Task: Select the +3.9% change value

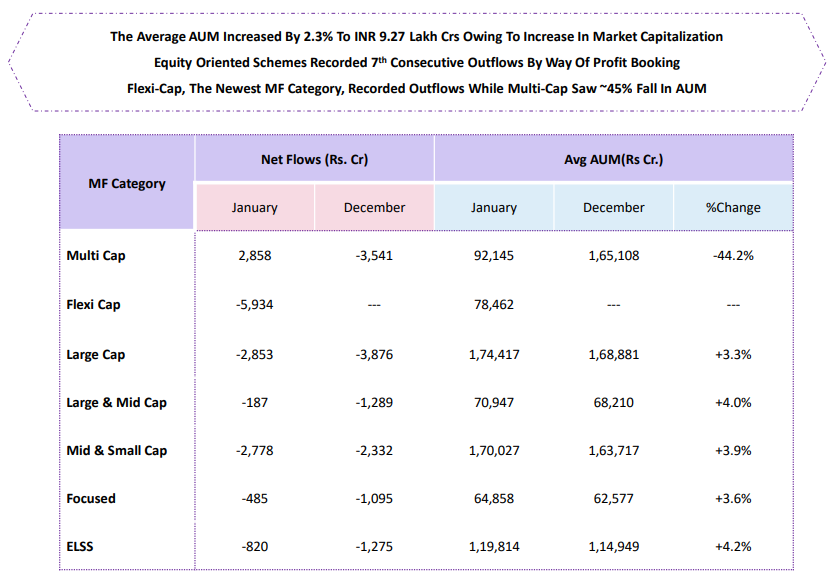Action: point(733,451)
